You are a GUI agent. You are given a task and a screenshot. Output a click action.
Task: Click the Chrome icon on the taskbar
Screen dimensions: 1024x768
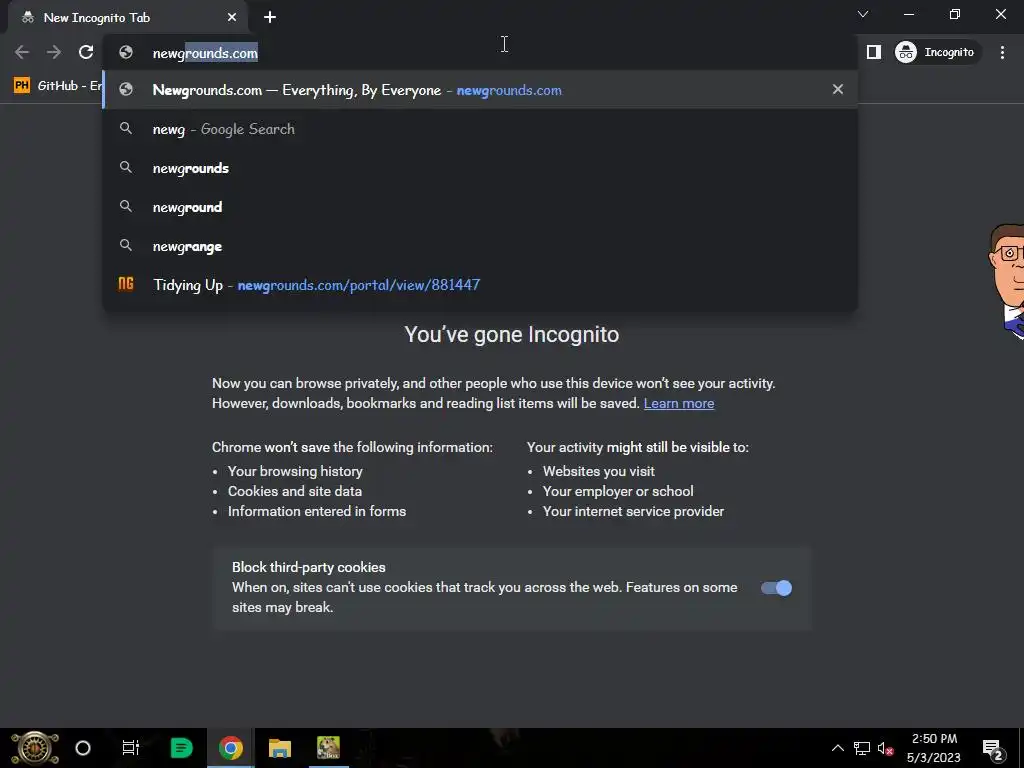pyautogui.click(x=231, y=748)
